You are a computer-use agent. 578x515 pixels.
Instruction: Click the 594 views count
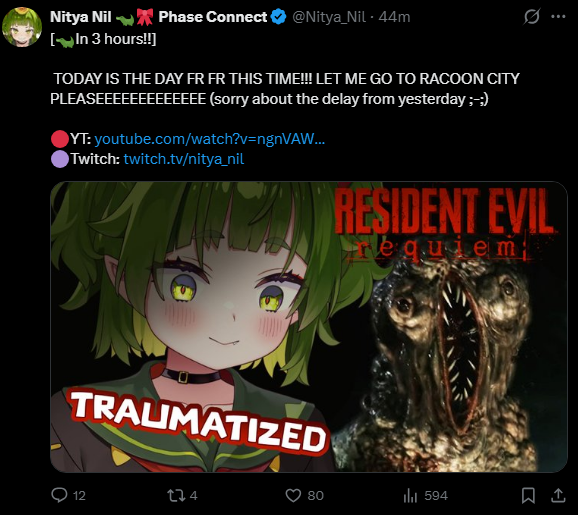point(436,495)
